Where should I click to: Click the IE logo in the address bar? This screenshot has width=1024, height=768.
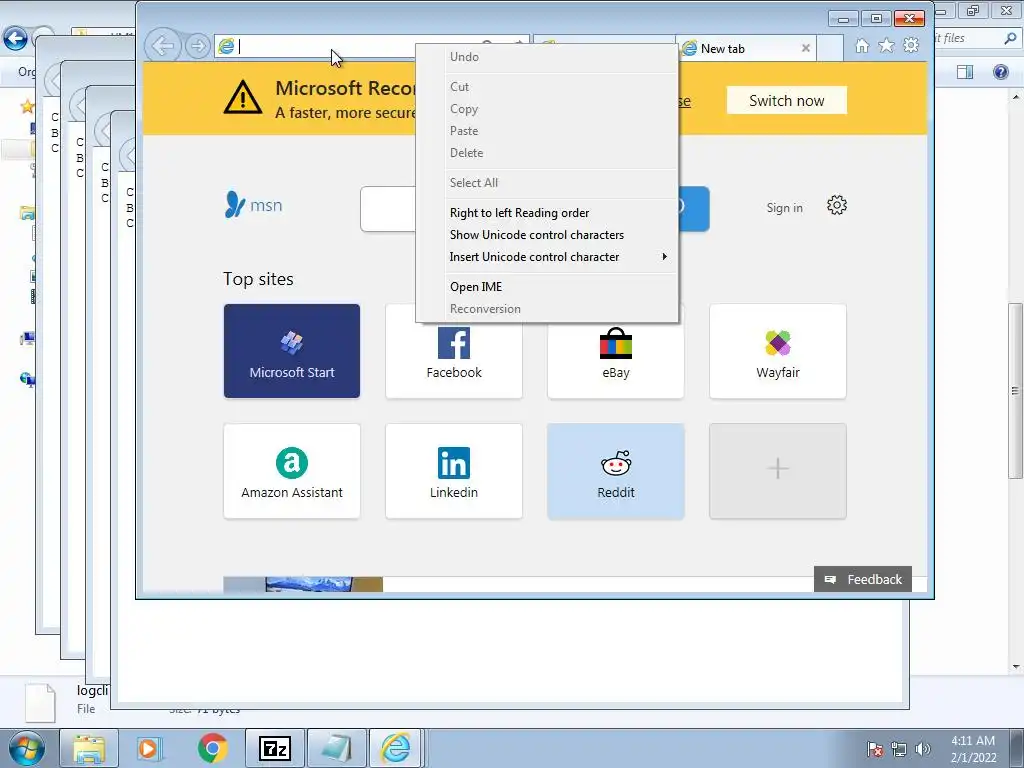(226, 46)
